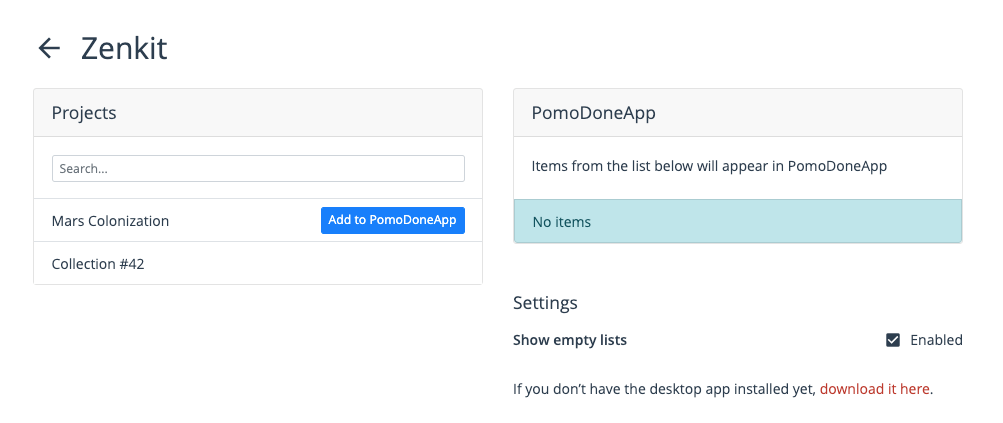Select the Collection #42 project
Viewport: 1003px width, 423px height.
(98, 264)
